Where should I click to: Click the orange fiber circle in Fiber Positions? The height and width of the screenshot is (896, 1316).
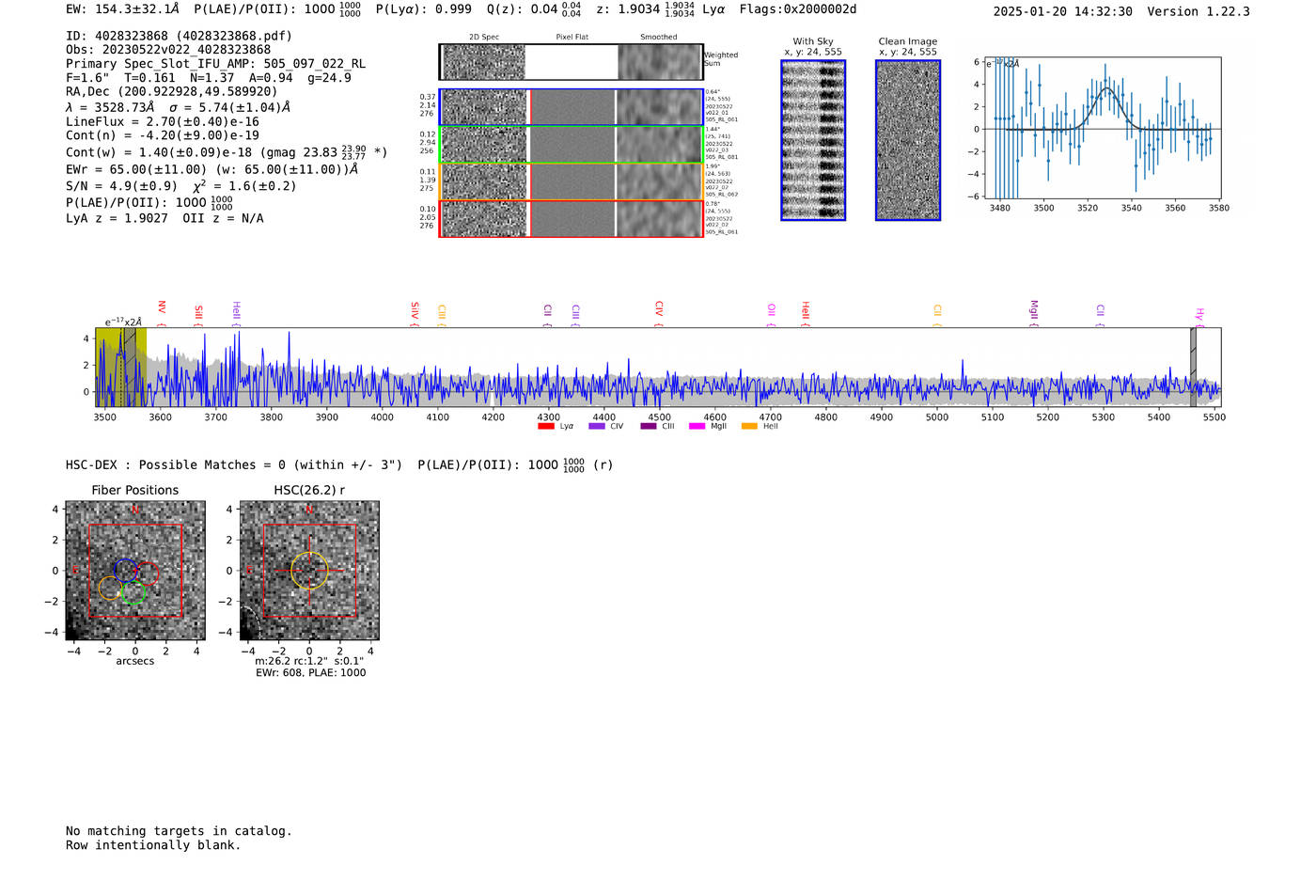point(111,589)
